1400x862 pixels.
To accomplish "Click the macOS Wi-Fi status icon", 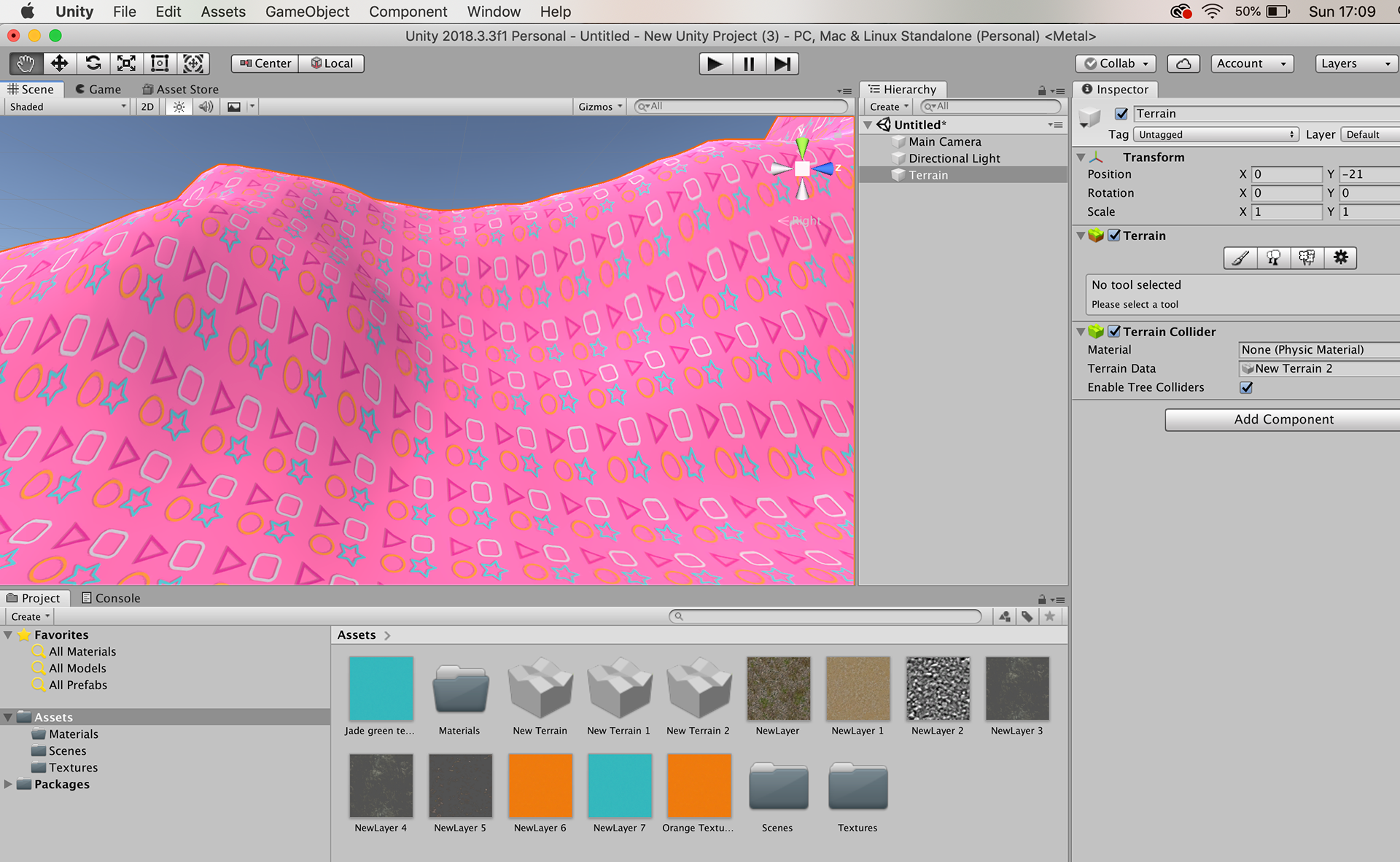I will [x=1212, y=12].
